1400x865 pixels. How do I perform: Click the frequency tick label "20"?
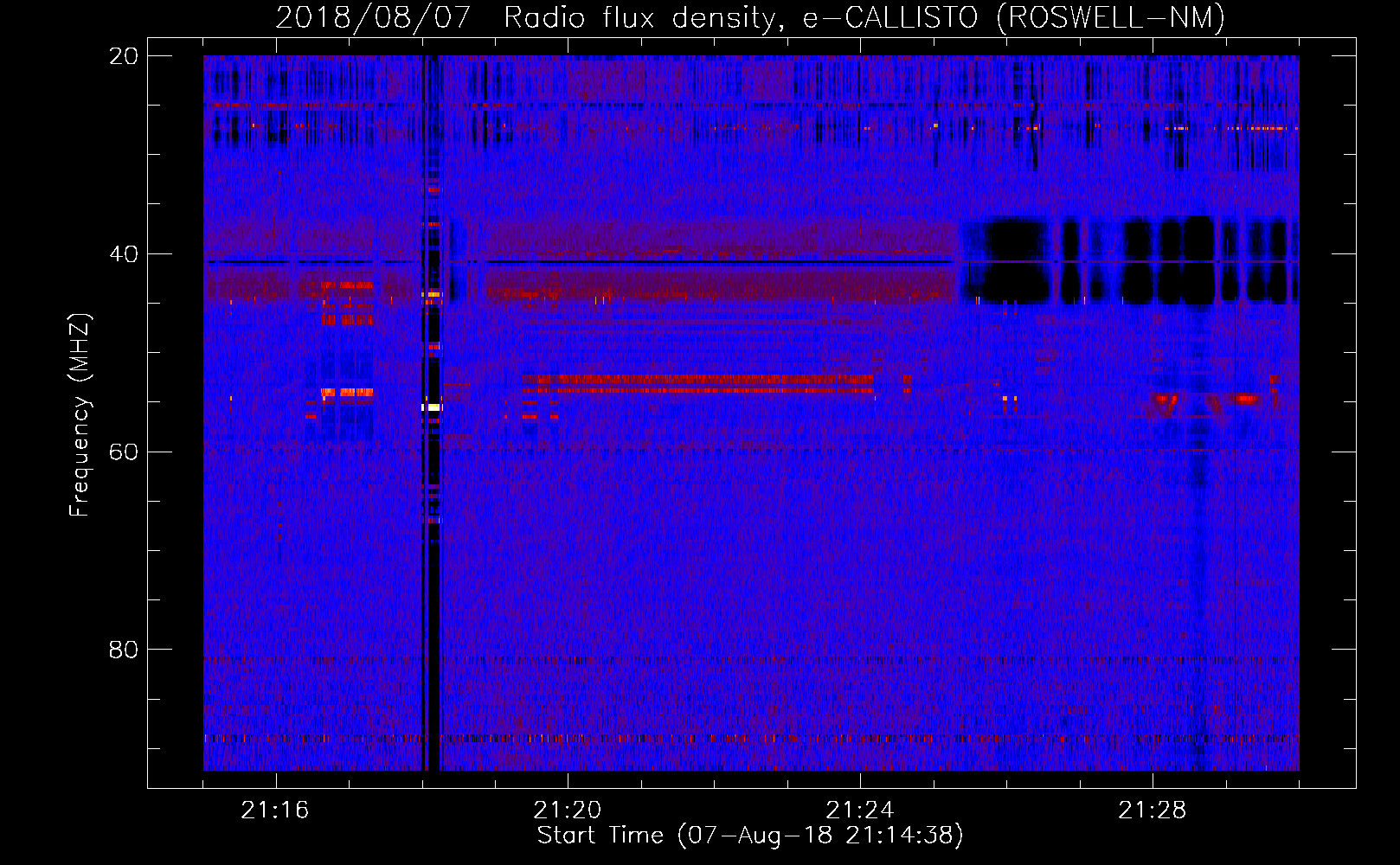point(123,56)
